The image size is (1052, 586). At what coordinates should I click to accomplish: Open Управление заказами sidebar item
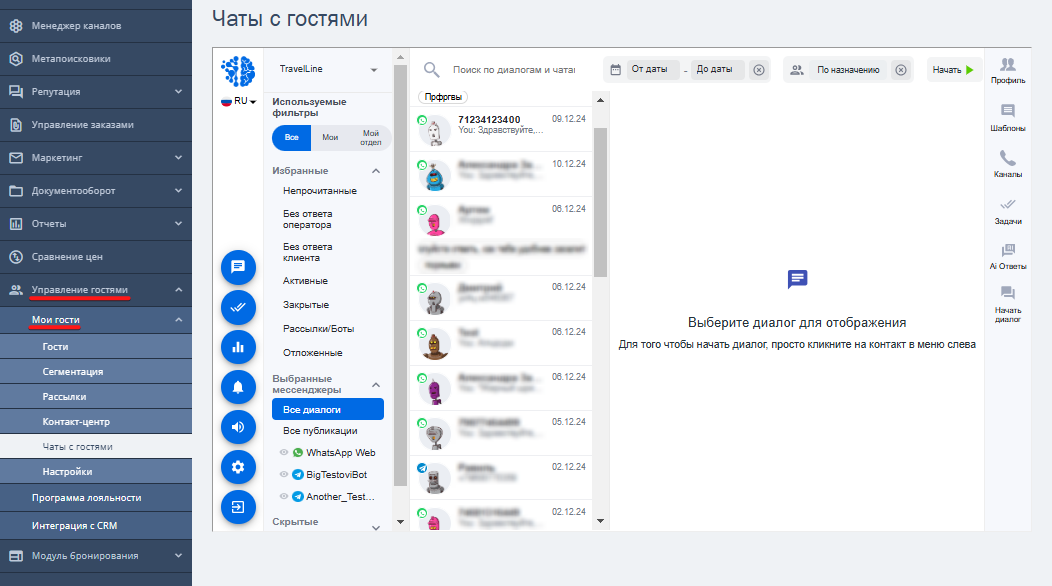click(96, 125)
